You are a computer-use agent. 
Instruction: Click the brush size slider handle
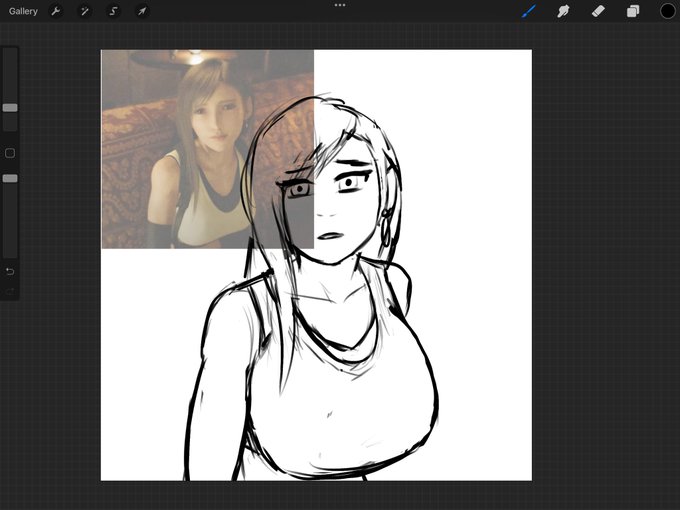coord(10,108)
